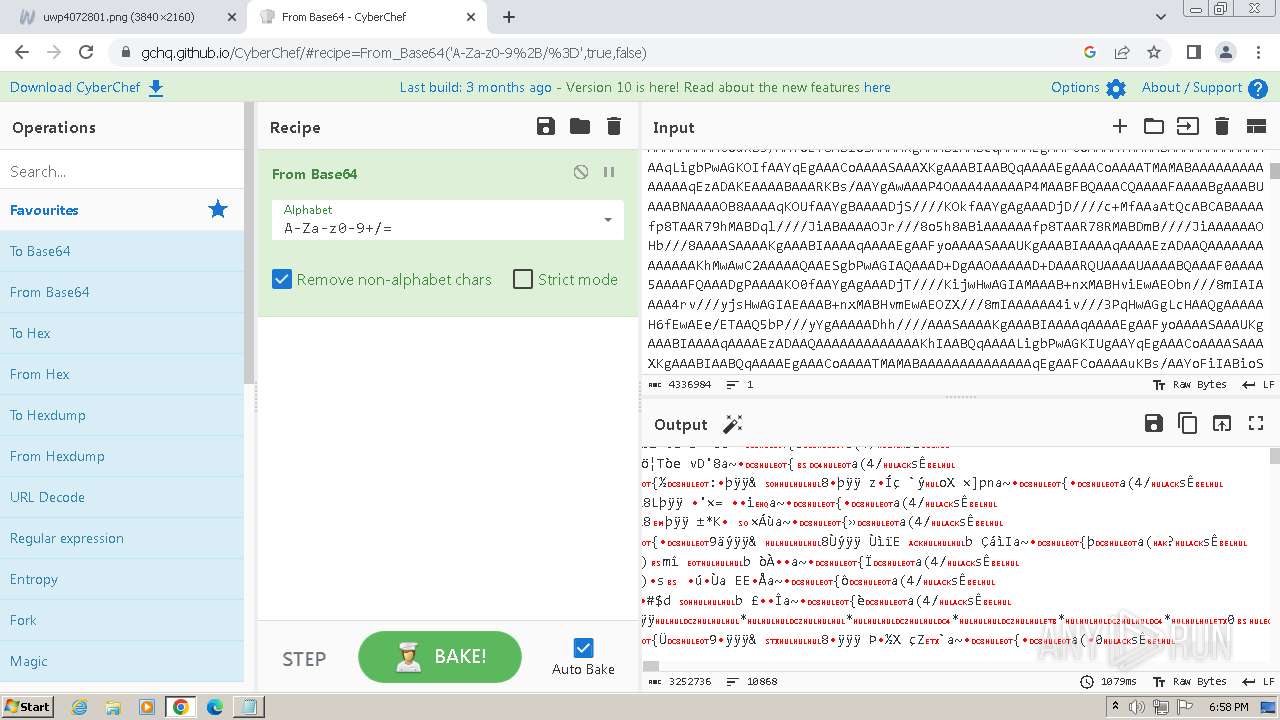The width and height of the screenshot is (1280, 720).
Task: Click the Magic wand output icon
Action: (733, 424)
